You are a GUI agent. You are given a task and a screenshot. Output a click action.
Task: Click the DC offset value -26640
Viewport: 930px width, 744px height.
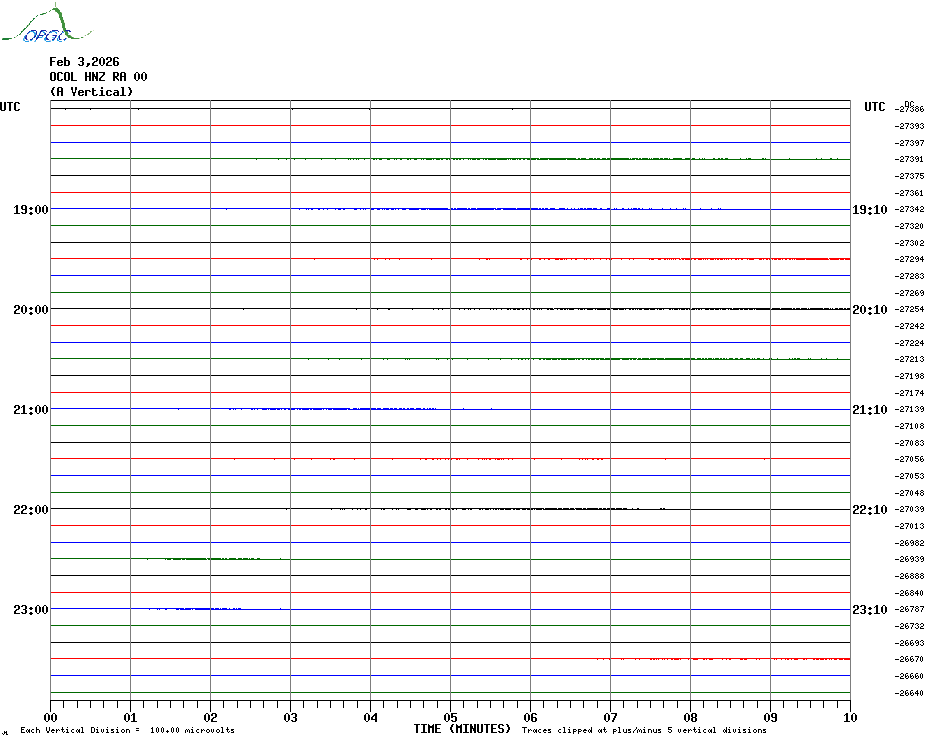(910, 693)
